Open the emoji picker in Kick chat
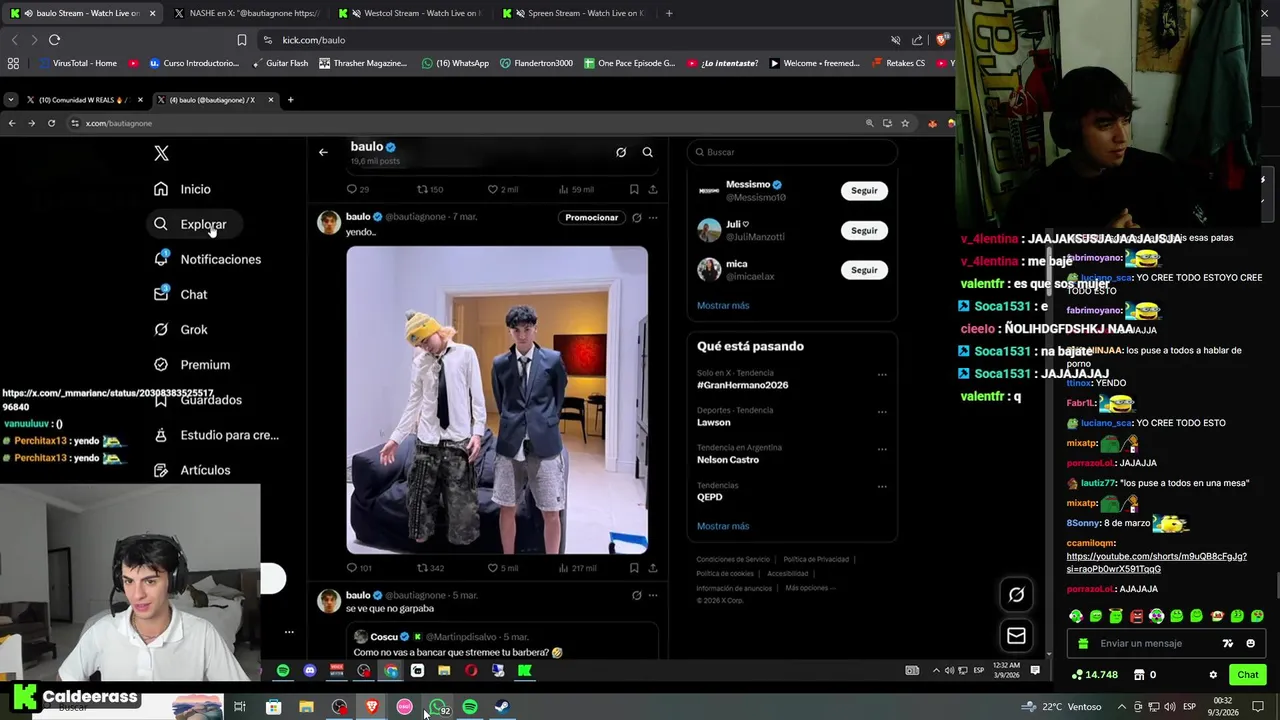 [x=1250, y=644]
